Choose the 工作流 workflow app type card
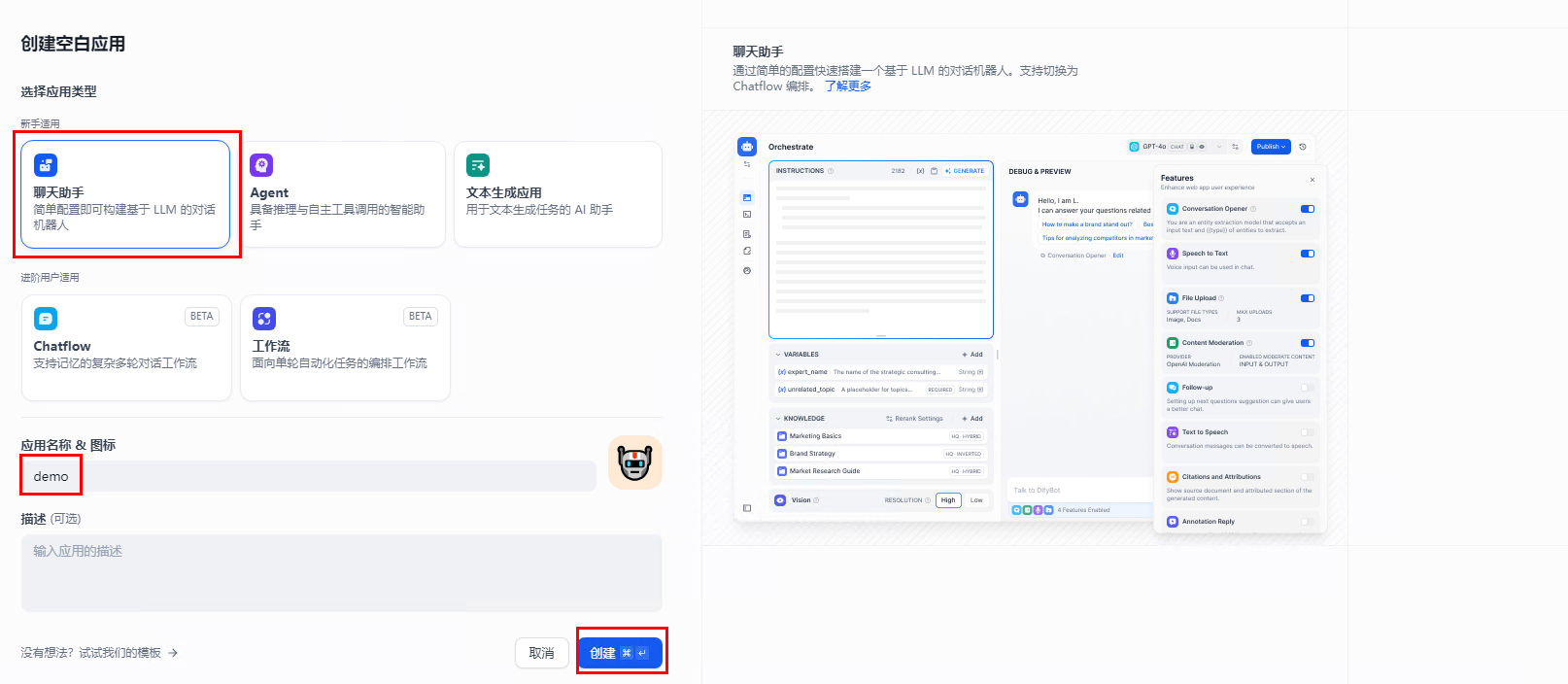The image size is (1568, 684). coord(345,348)
